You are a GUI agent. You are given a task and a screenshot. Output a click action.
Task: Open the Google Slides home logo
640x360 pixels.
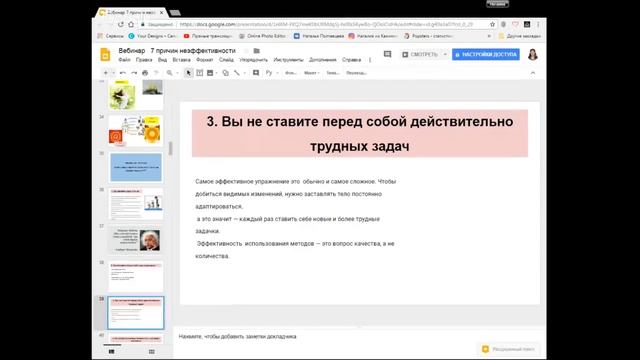pyautogui.click(x=105, y=55)
